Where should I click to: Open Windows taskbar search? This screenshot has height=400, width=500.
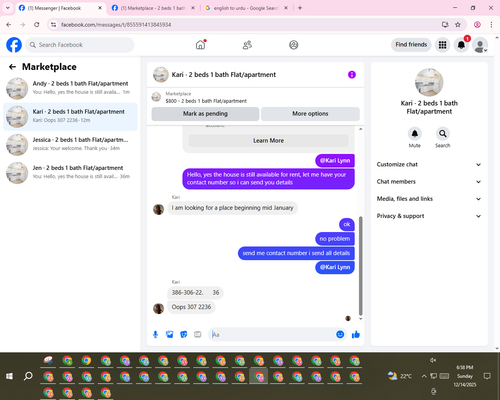coord(28,376)
